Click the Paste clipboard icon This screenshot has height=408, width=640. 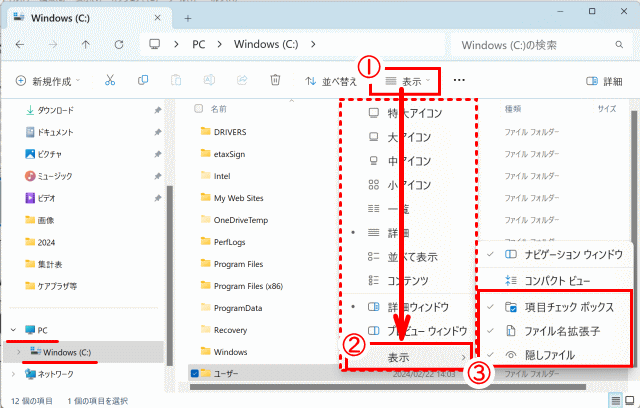click(x=176, y=80)
